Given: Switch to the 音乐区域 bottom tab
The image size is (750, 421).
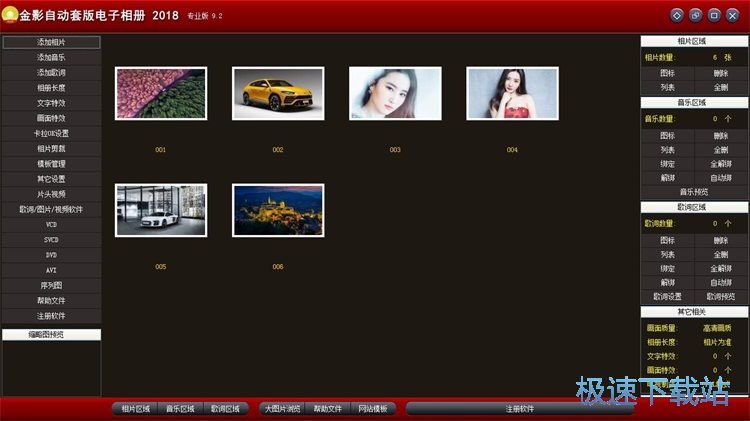Looking at the screenshot, I should tap(180, 409).
